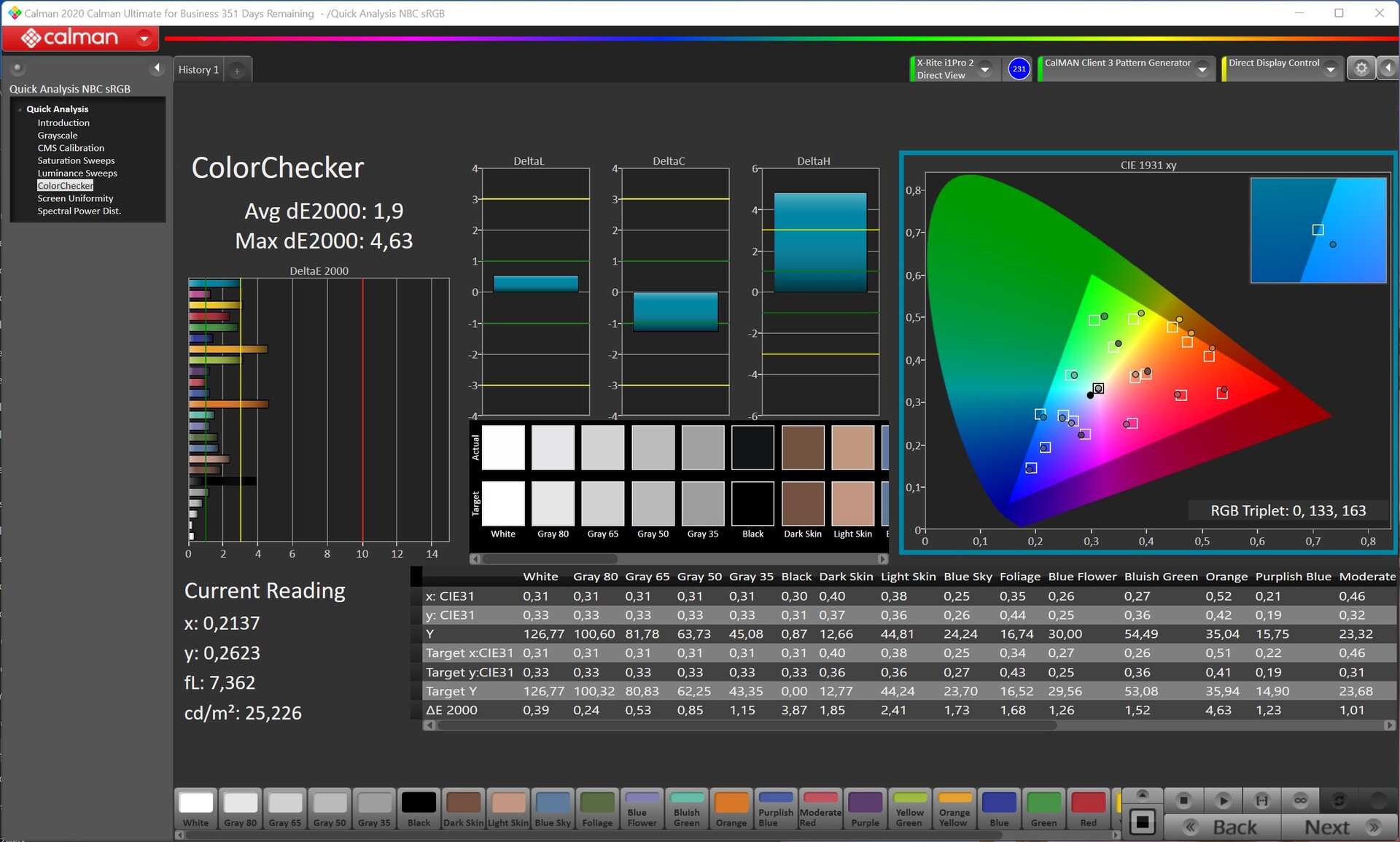Toggle the right side panel arrow
Screen dimensions: 1400x842
tap(1388, 69)
